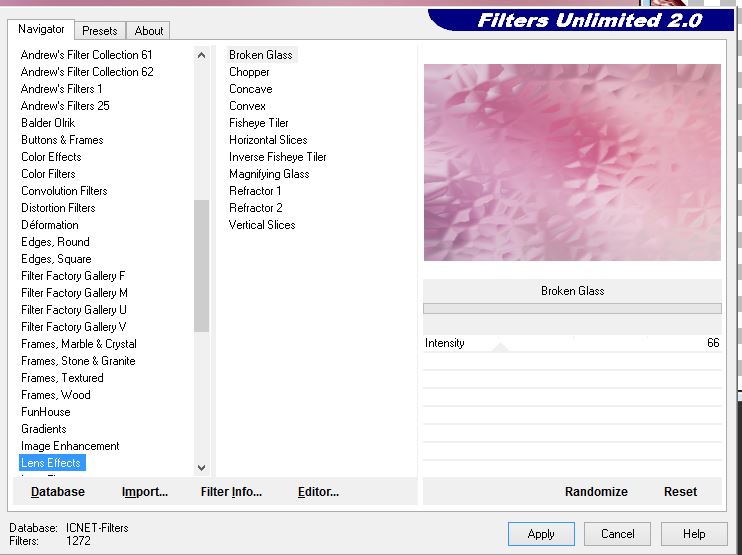This screenshot has height=555, width=742.
Task: Switch to the Presets tab
Action: pyautogui.click(x=99, y=31)
